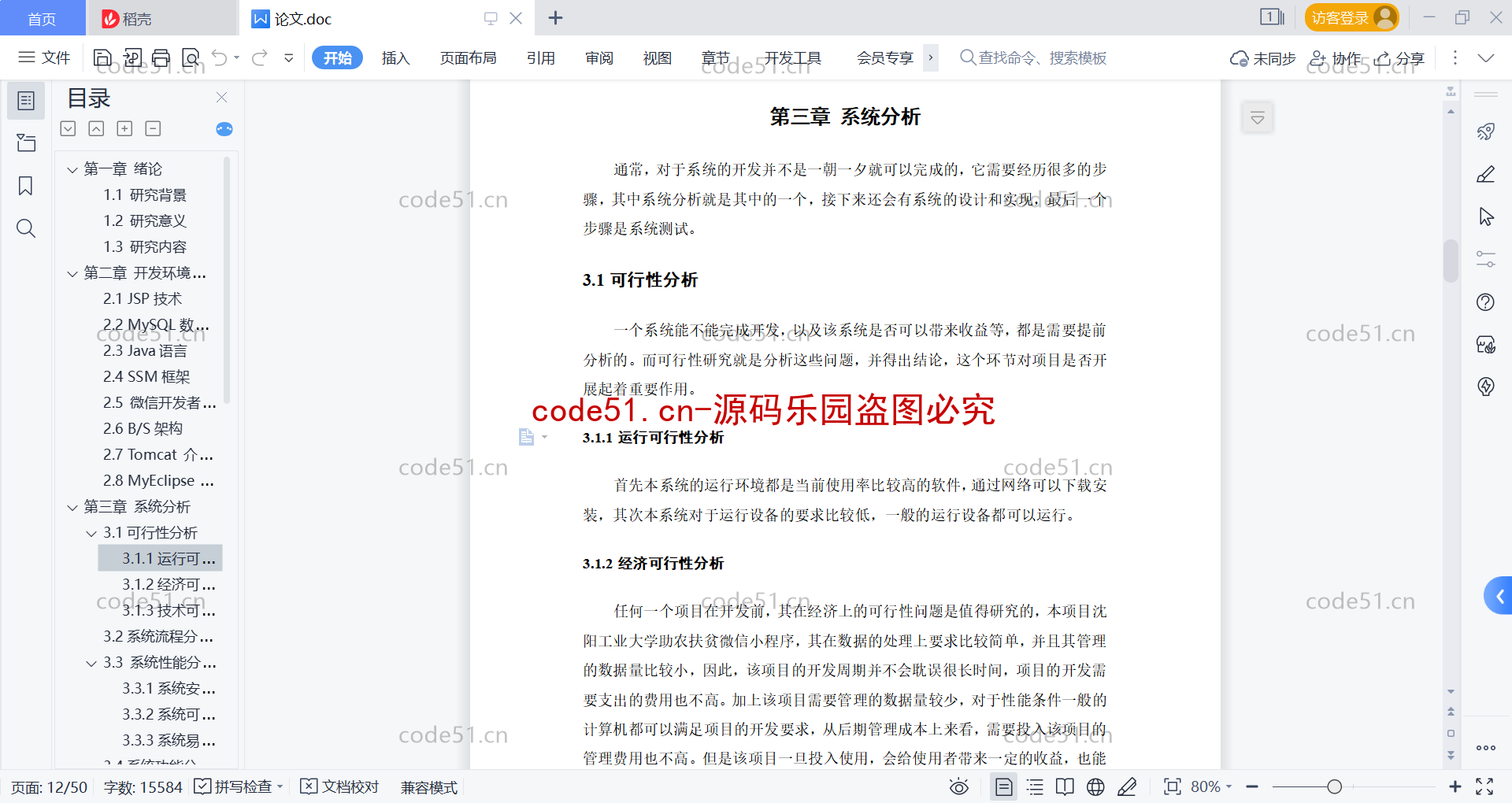The image size is (1512, 803).
Task: Click the Undo arrow icon
Action: coord(220,57)
